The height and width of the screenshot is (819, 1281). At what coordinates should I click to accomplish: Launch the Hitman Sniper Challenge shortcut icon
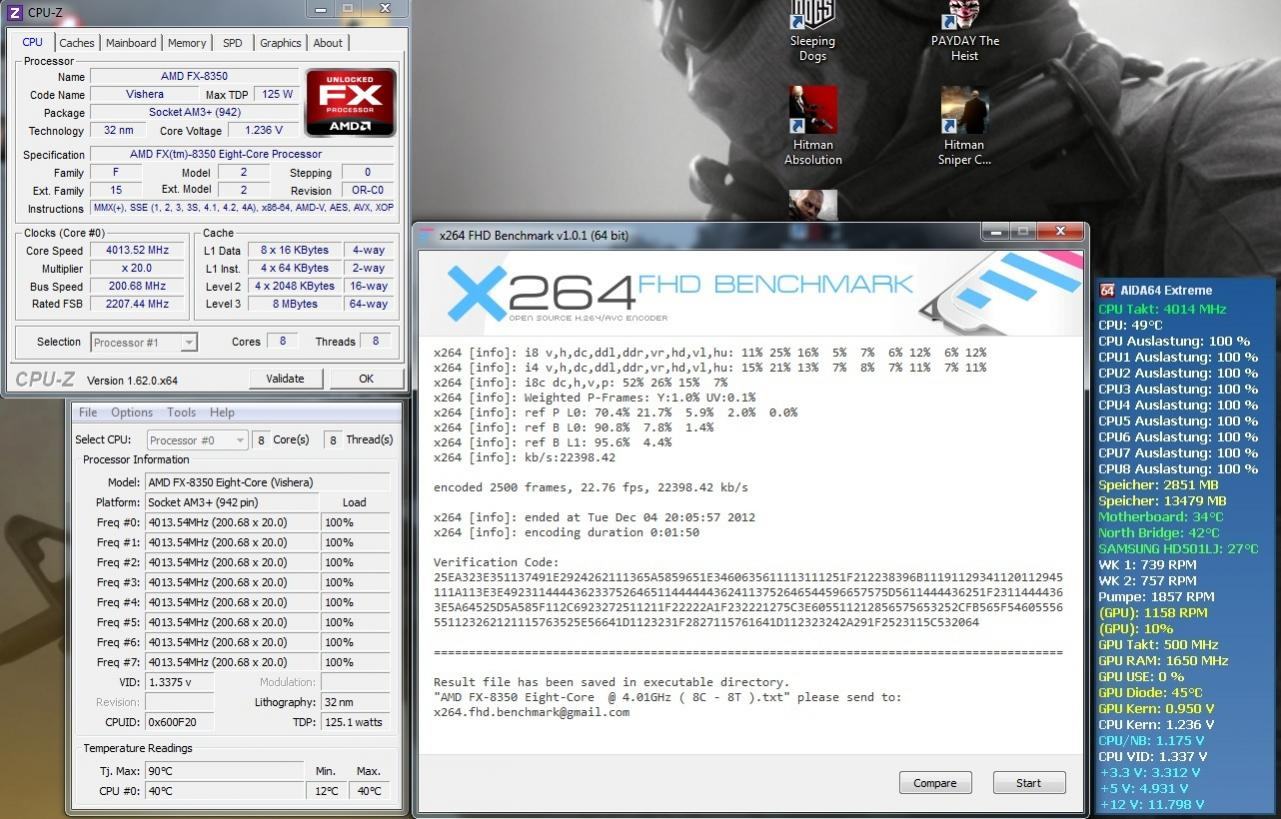(965, 126)
